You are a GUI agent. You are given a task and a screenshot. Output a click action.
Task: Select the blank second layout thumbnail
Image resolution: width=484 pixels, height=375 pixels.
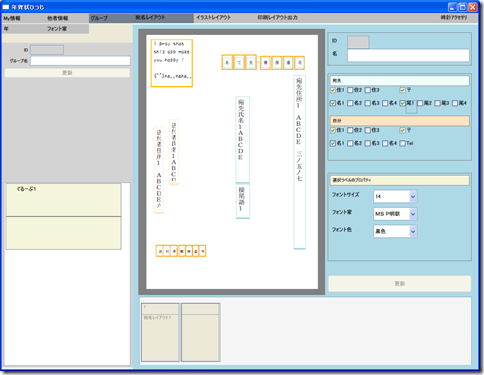coord(201,332)
